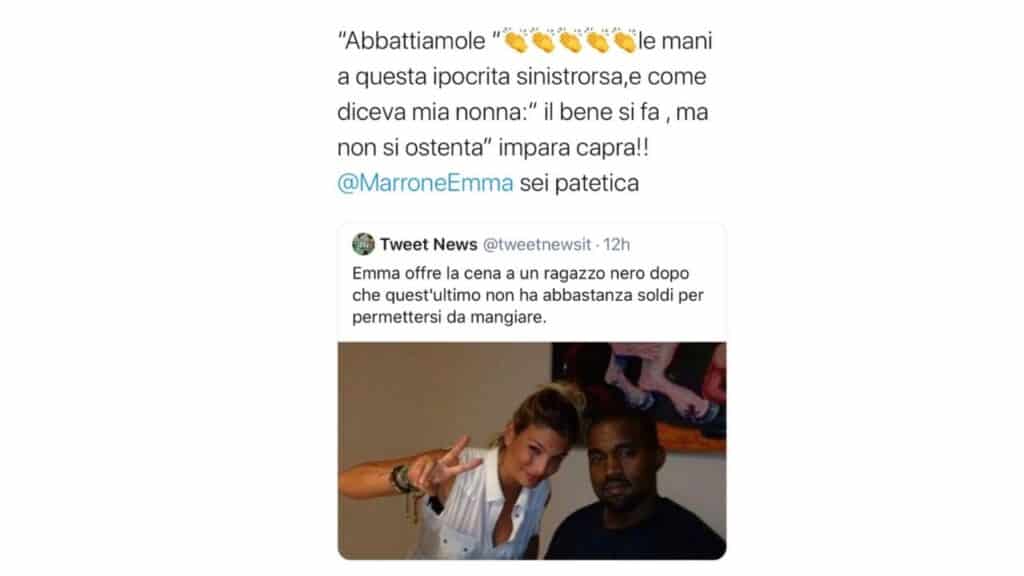The width and height of the screenshot is (1024, 576).
Task: Click the second clapping hands emoji
Action: click(543, 40)
